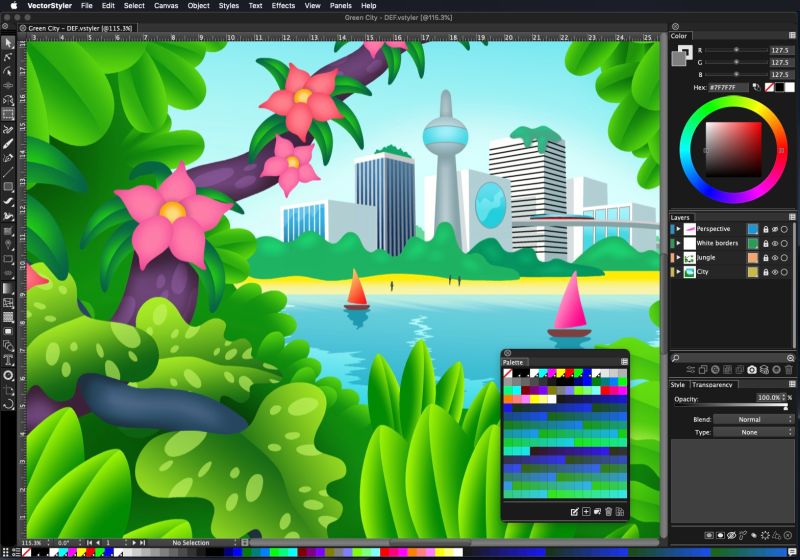Open the Canvas menu

(166, 6)
